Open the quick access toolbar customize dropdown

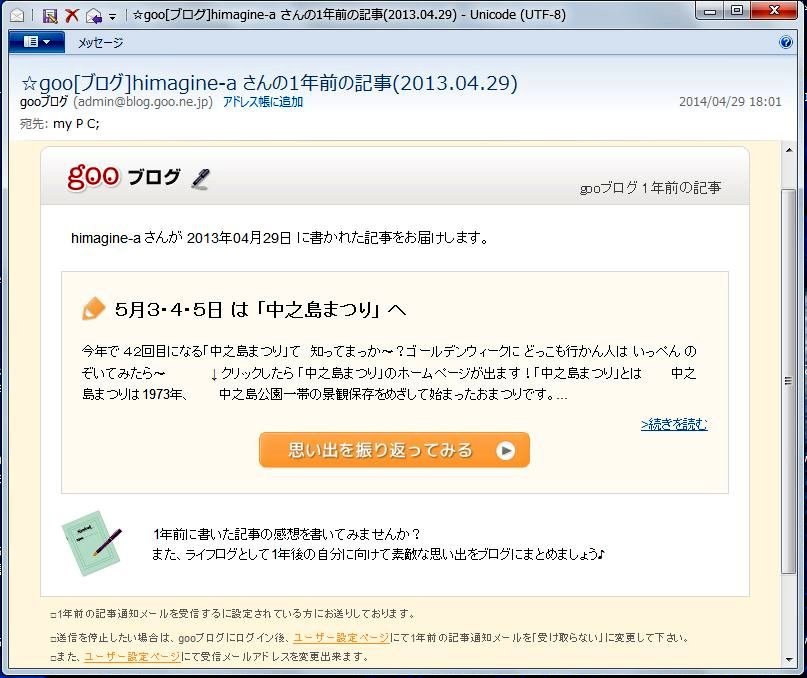tap(113, 17)
